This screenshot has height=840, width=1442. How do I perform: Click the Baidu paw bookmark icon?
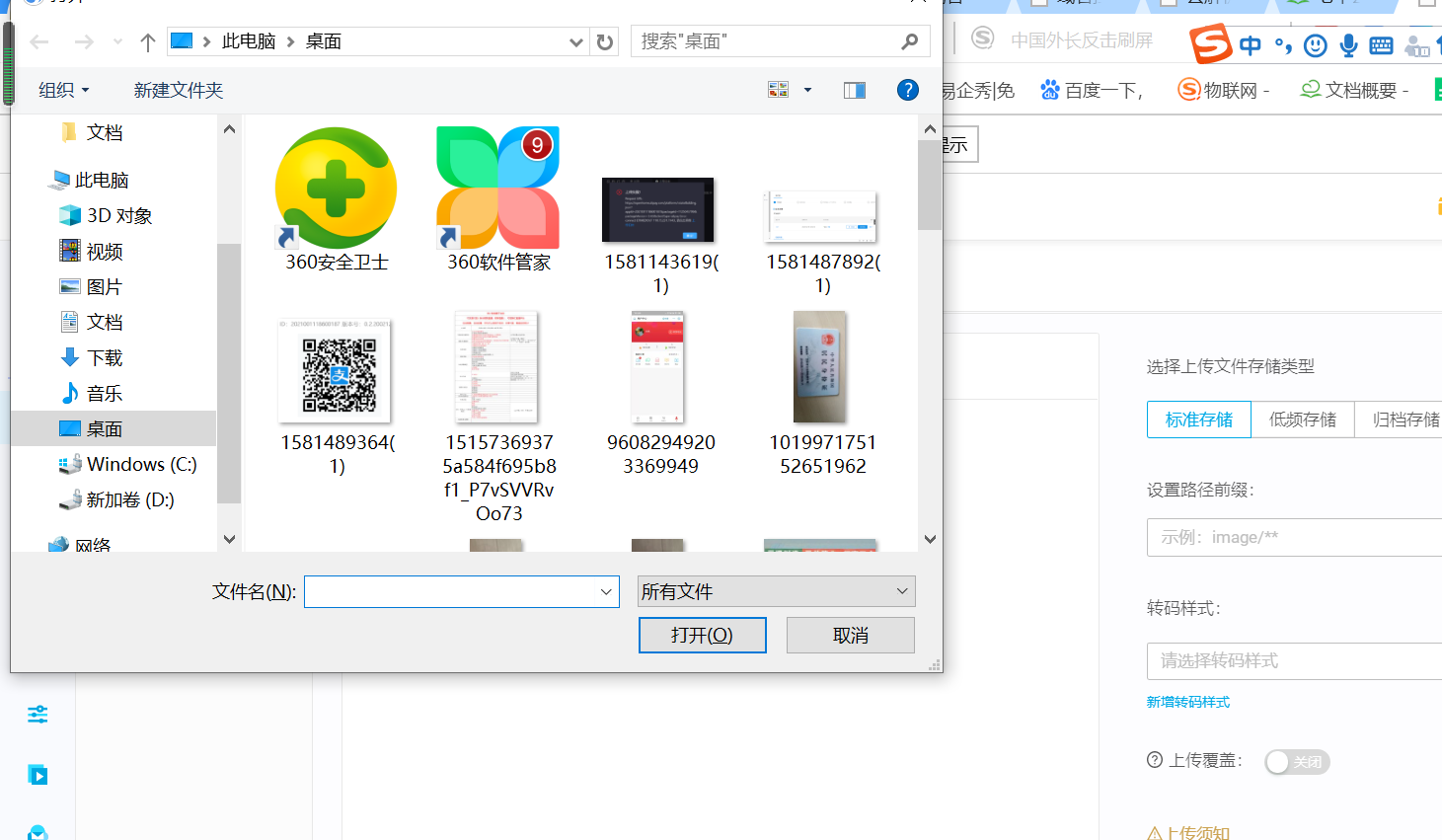1050,90
